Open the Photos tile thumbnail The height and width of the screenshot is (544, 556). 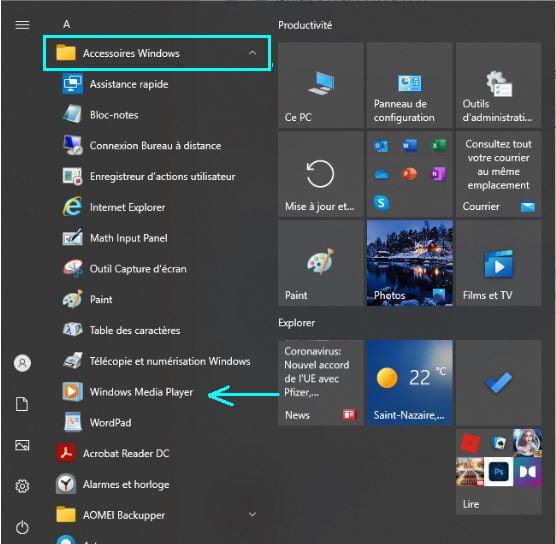(410, 263)
